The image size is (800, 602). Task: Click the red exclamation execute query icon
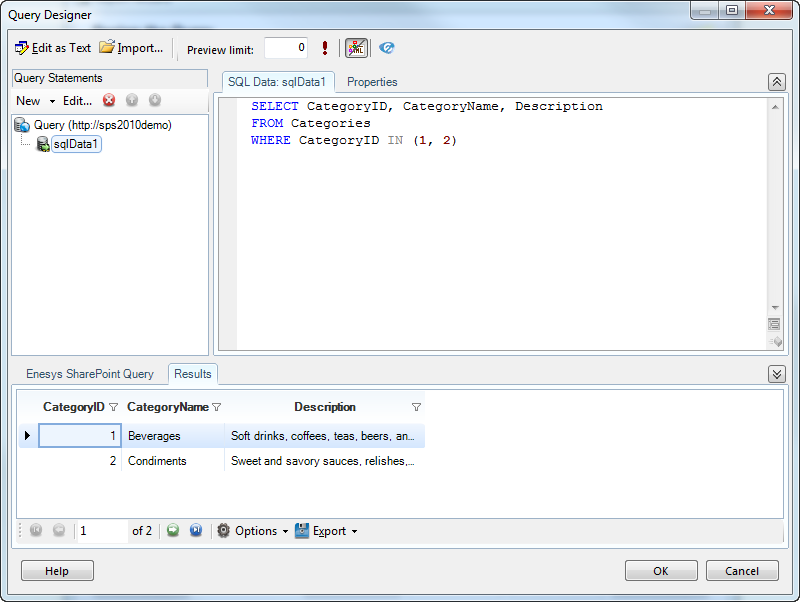pyautogui.click(x=325, y=48)
